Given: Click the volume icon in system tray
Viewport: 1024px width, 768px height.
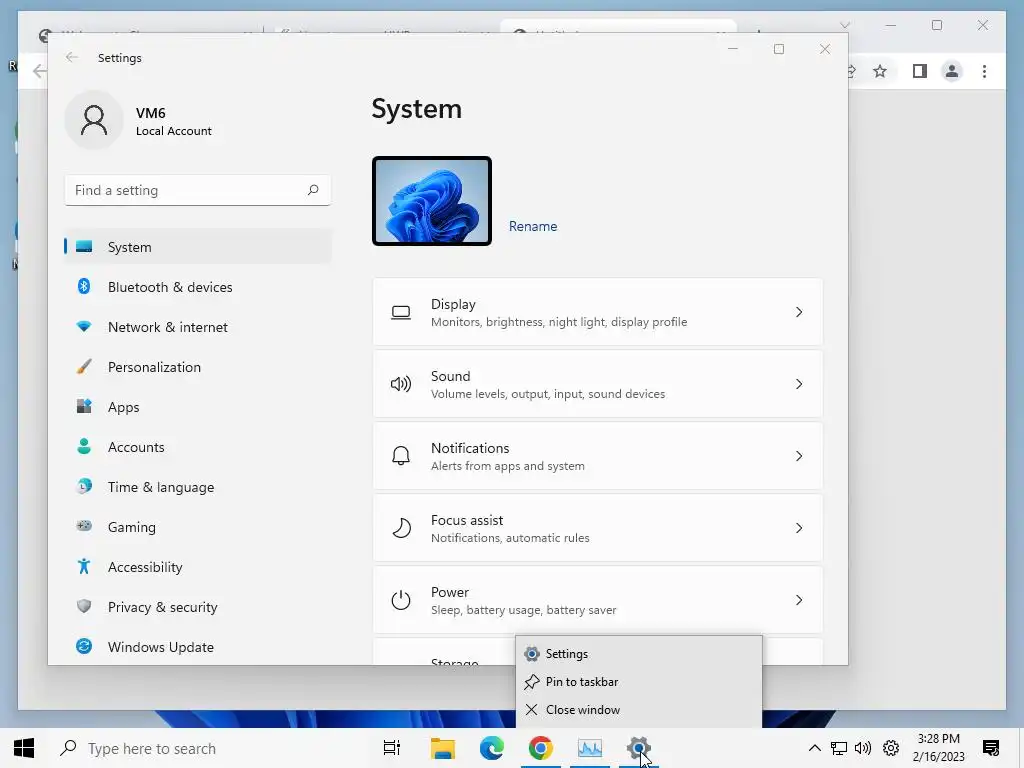Looking at the screenshot, I should [x=863, y=748].
